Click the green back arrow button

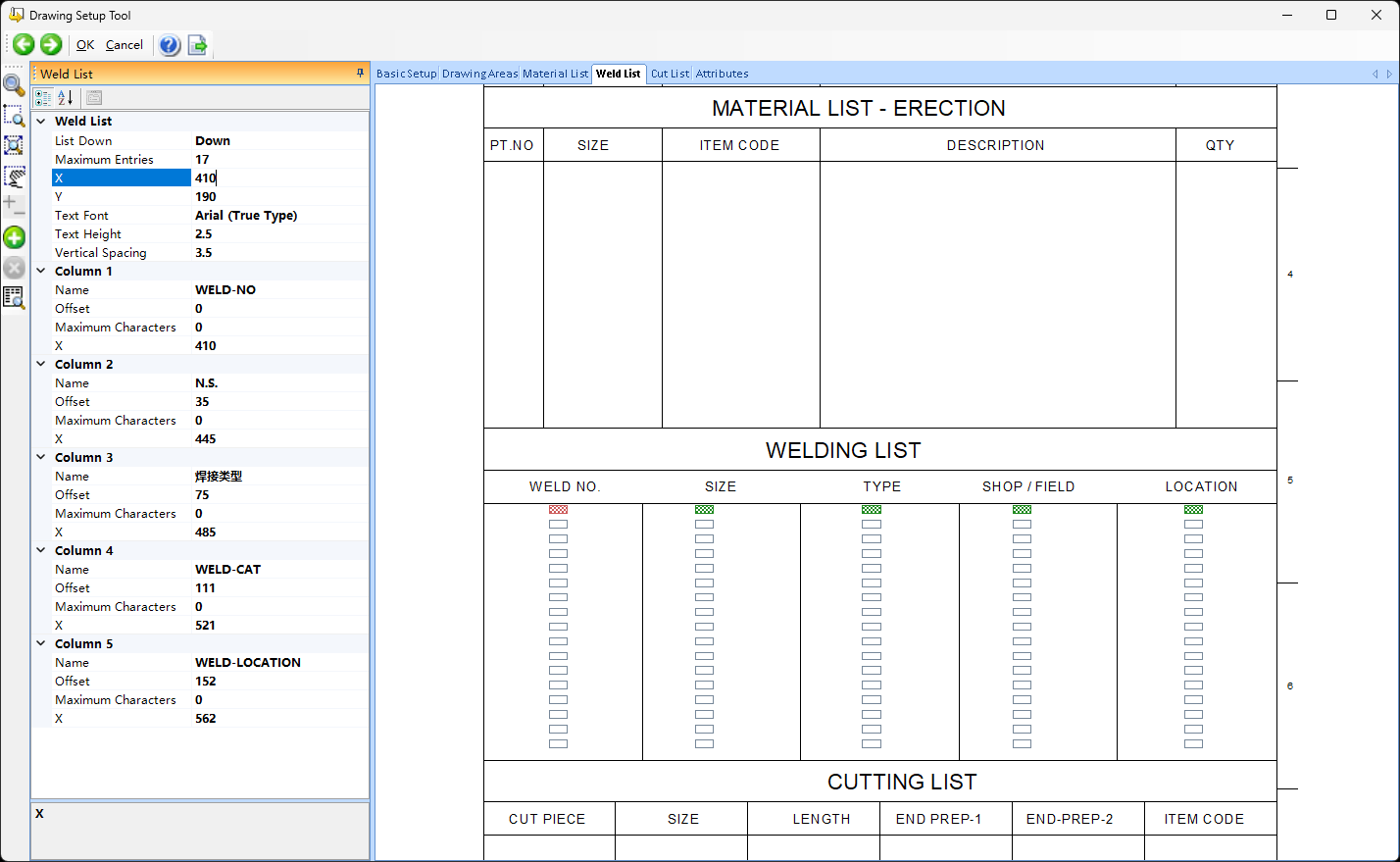point(24,44)
